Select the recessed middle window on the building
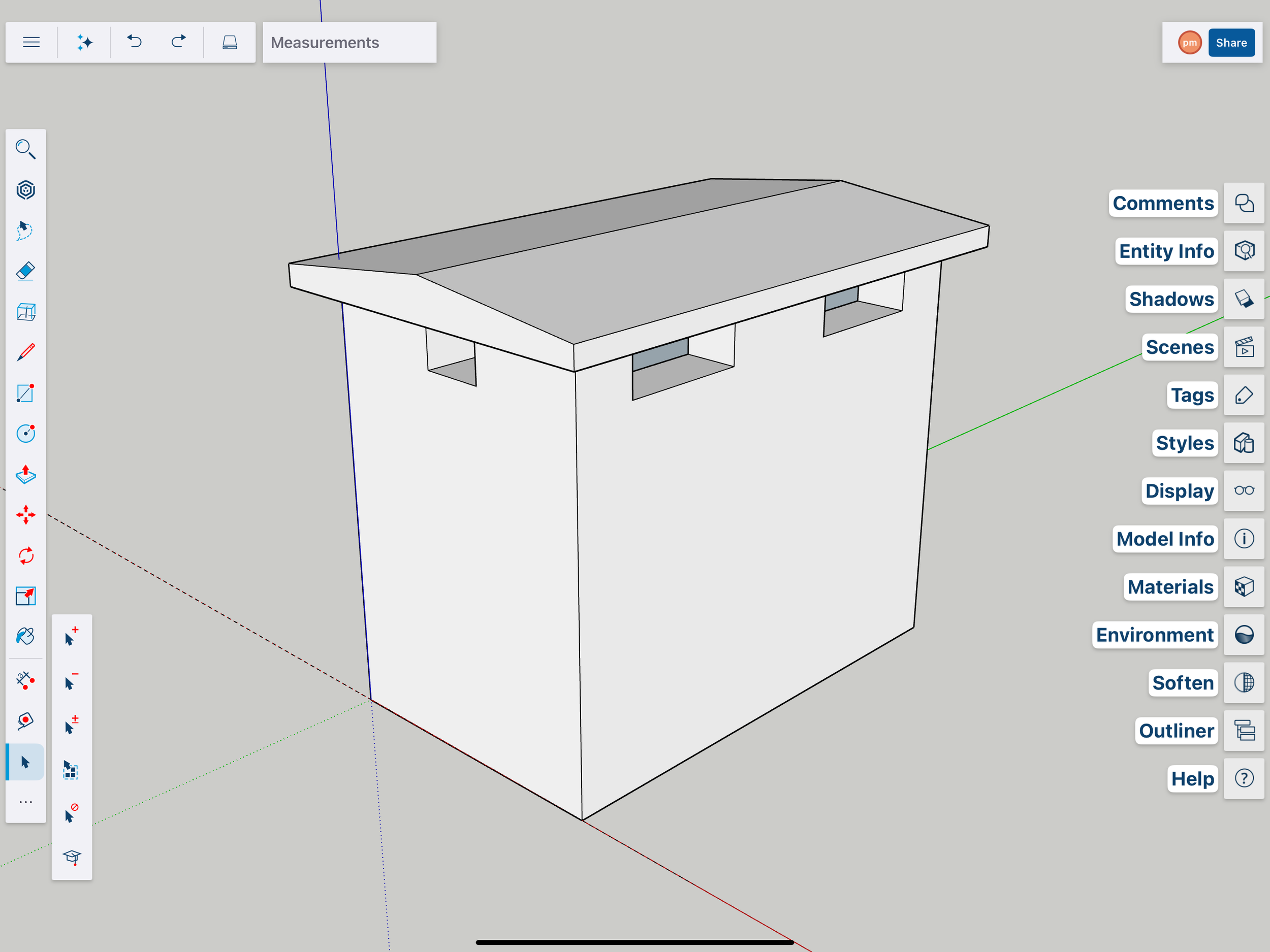Image resolution: width=1270 pixels, height=952 pixels. [x=683, y=363]
